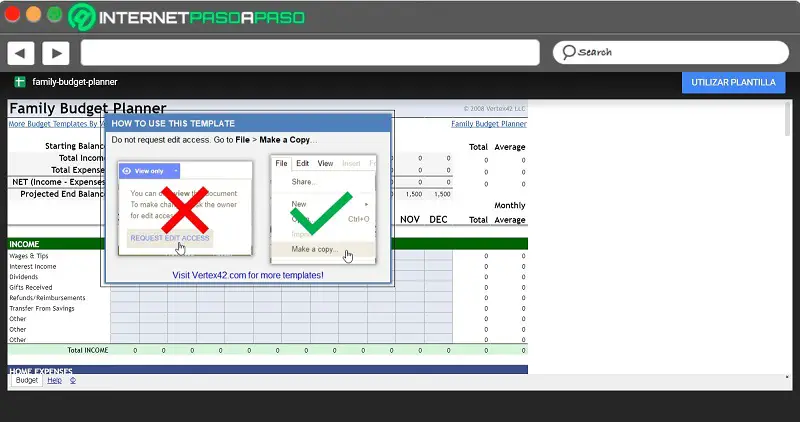Click the InternetPasoAPaso logo

click(187, 17)
